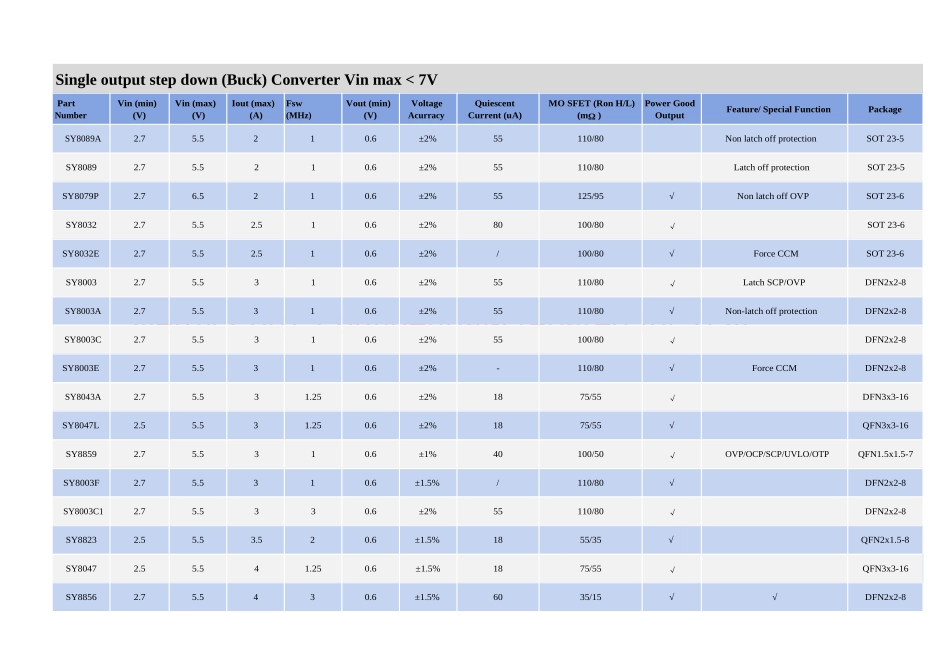Select the SY8823 part number cell

(81, 540)
